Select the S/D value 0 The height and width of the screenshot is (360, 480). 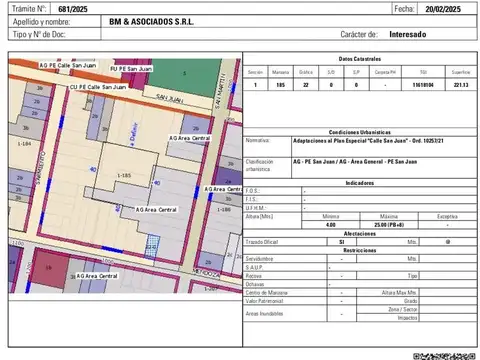[x=331, y=85]
